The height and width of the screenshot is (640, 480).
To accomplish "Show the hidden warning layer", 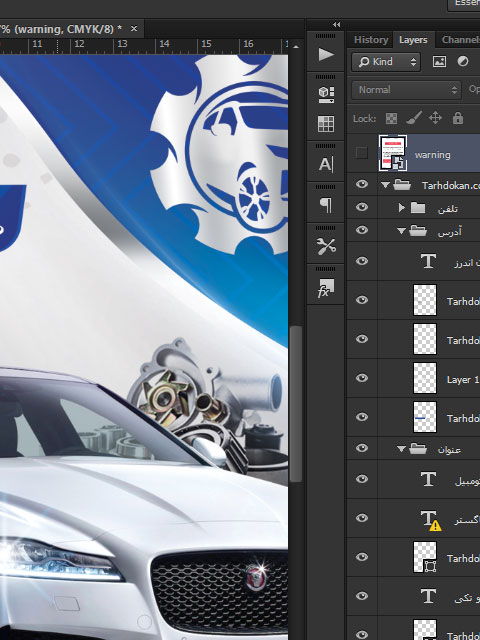I will 362,153.
